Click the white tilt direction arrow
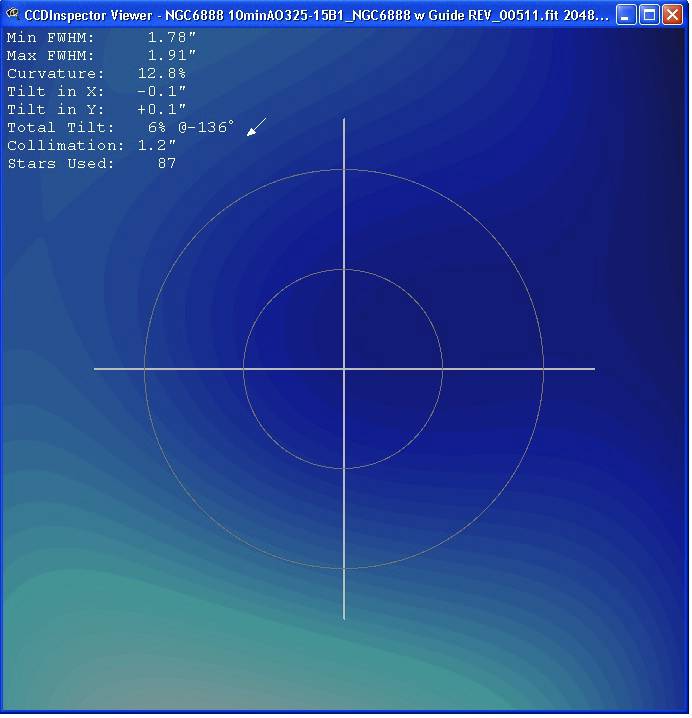The image size is (692, 718). pos(257,127)
